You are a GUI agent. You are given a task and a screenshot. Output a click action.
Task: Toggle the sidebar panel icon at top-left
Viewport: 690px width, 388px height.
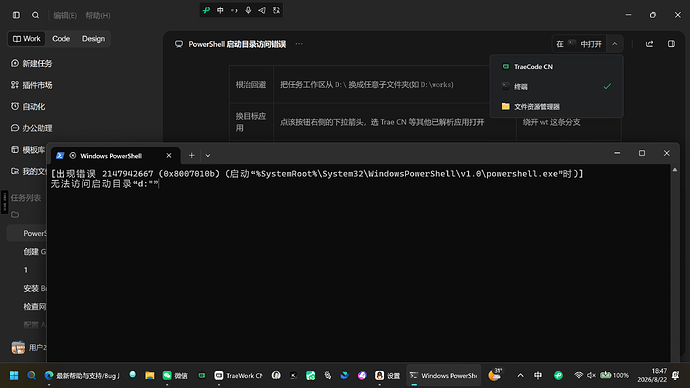click(x=16, y=15)
